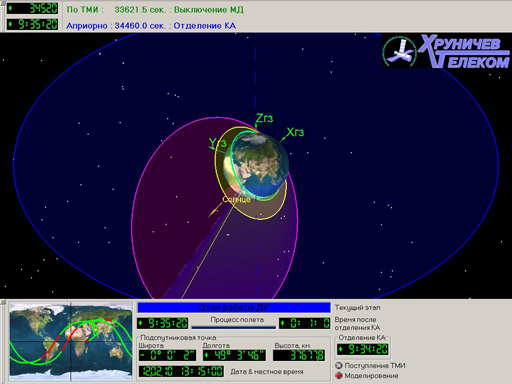Click the Earth globe in the 3D view
This screenshot has width=512, height=384.
click(x=257, y=166)
